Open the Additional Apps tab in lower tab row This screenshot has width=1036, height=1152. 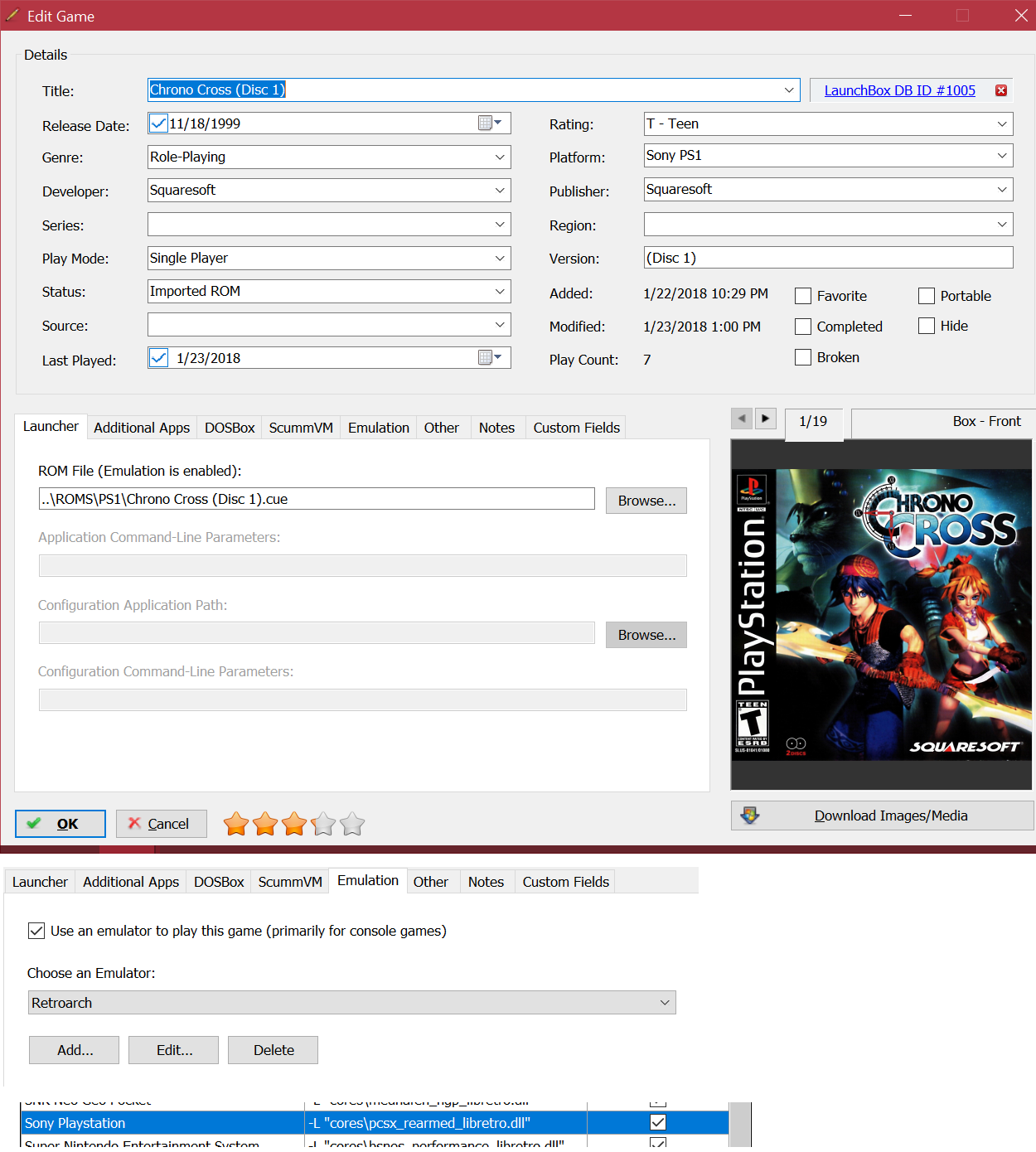pyautogui.click(x=131, y=882)
